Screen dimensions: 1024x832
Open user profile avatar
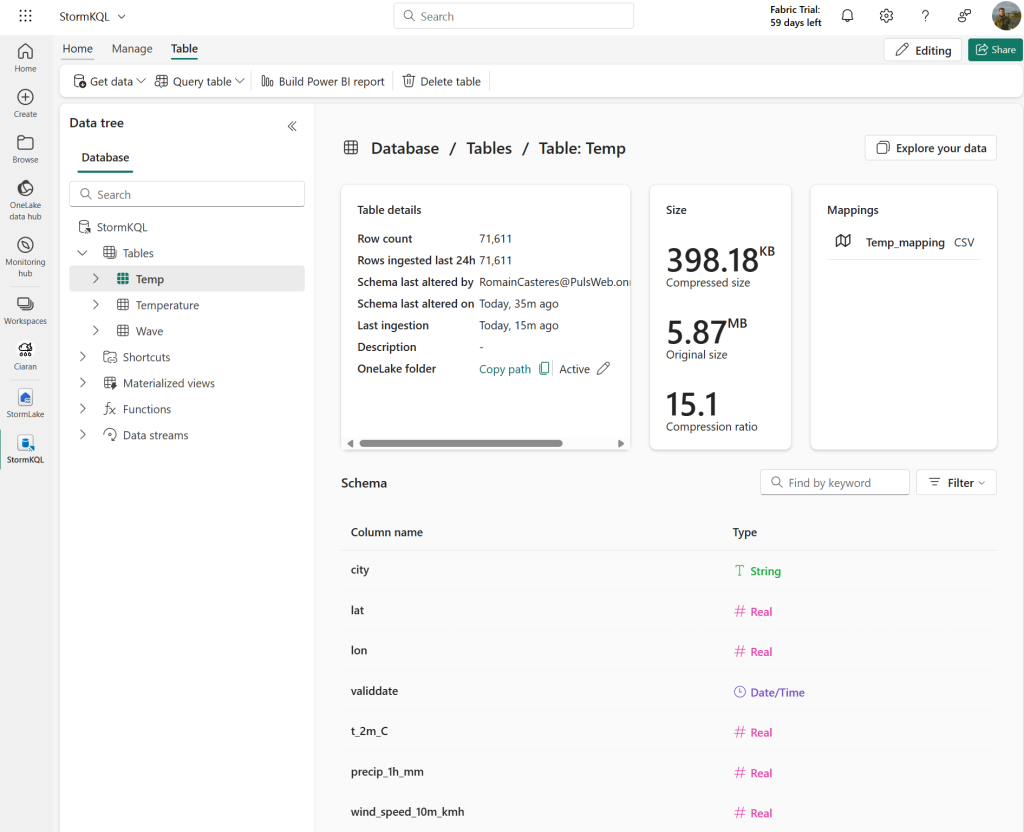pos(1006,16)
